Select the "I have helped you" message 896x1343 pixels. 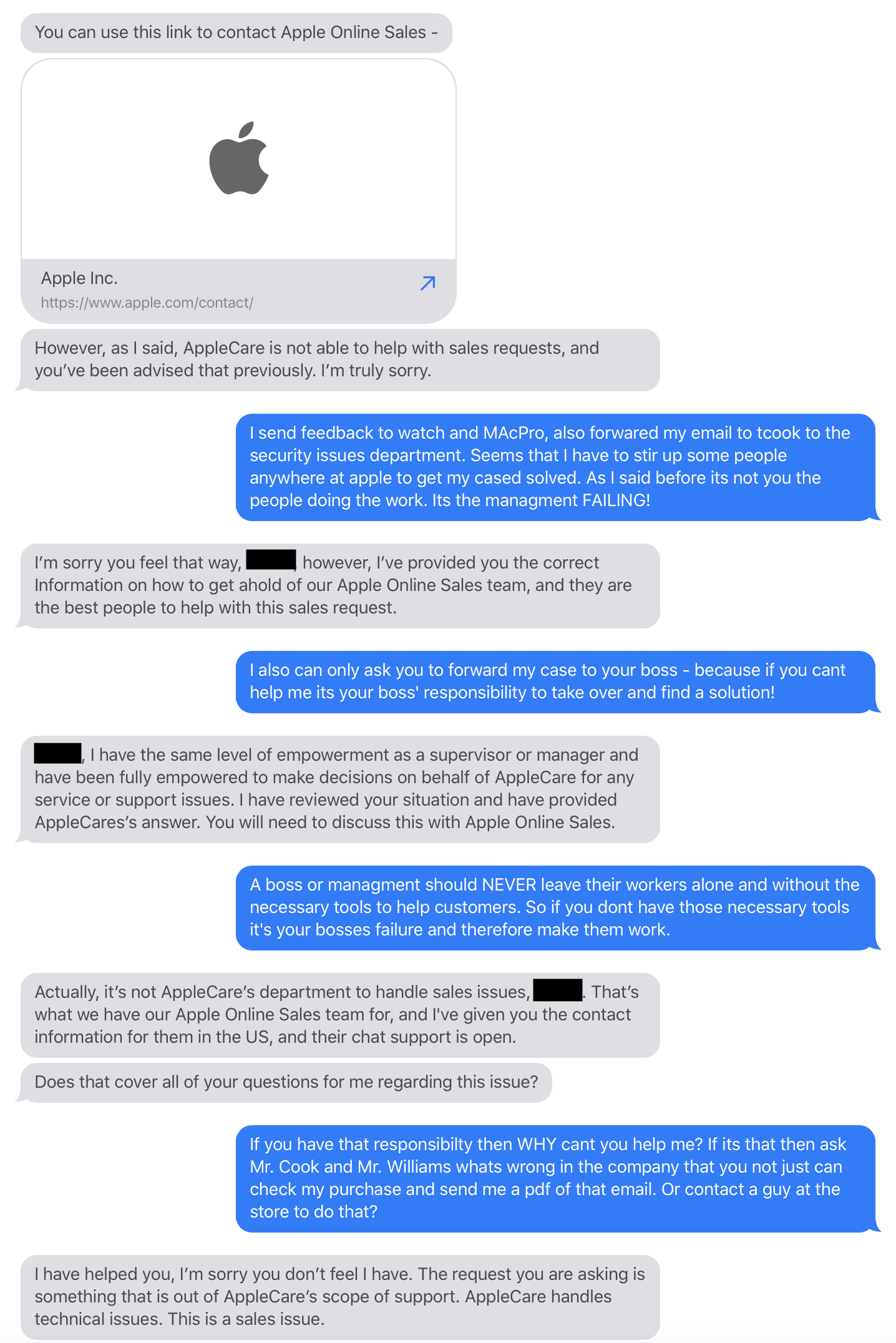click(x=340, y=1297)
